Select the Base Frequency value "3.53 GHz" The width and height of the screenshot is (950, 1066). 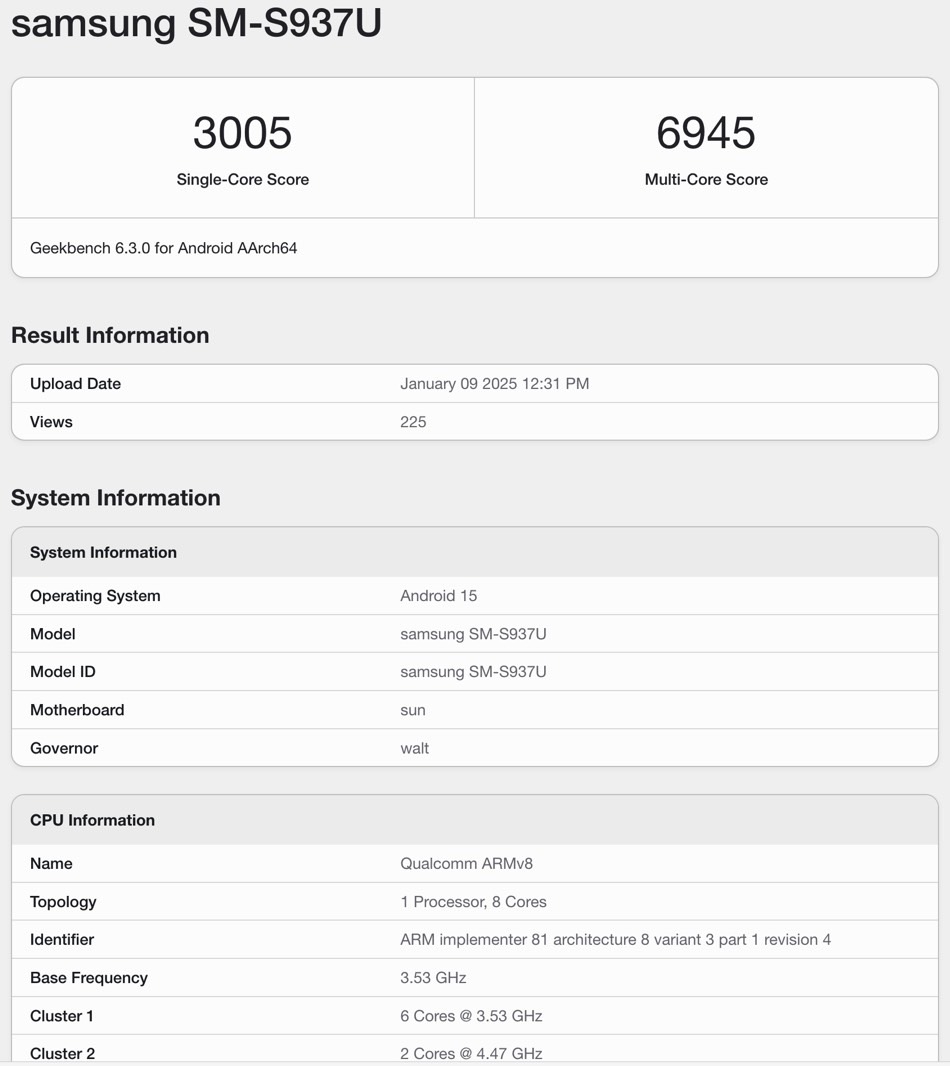[x=433, y=978]
